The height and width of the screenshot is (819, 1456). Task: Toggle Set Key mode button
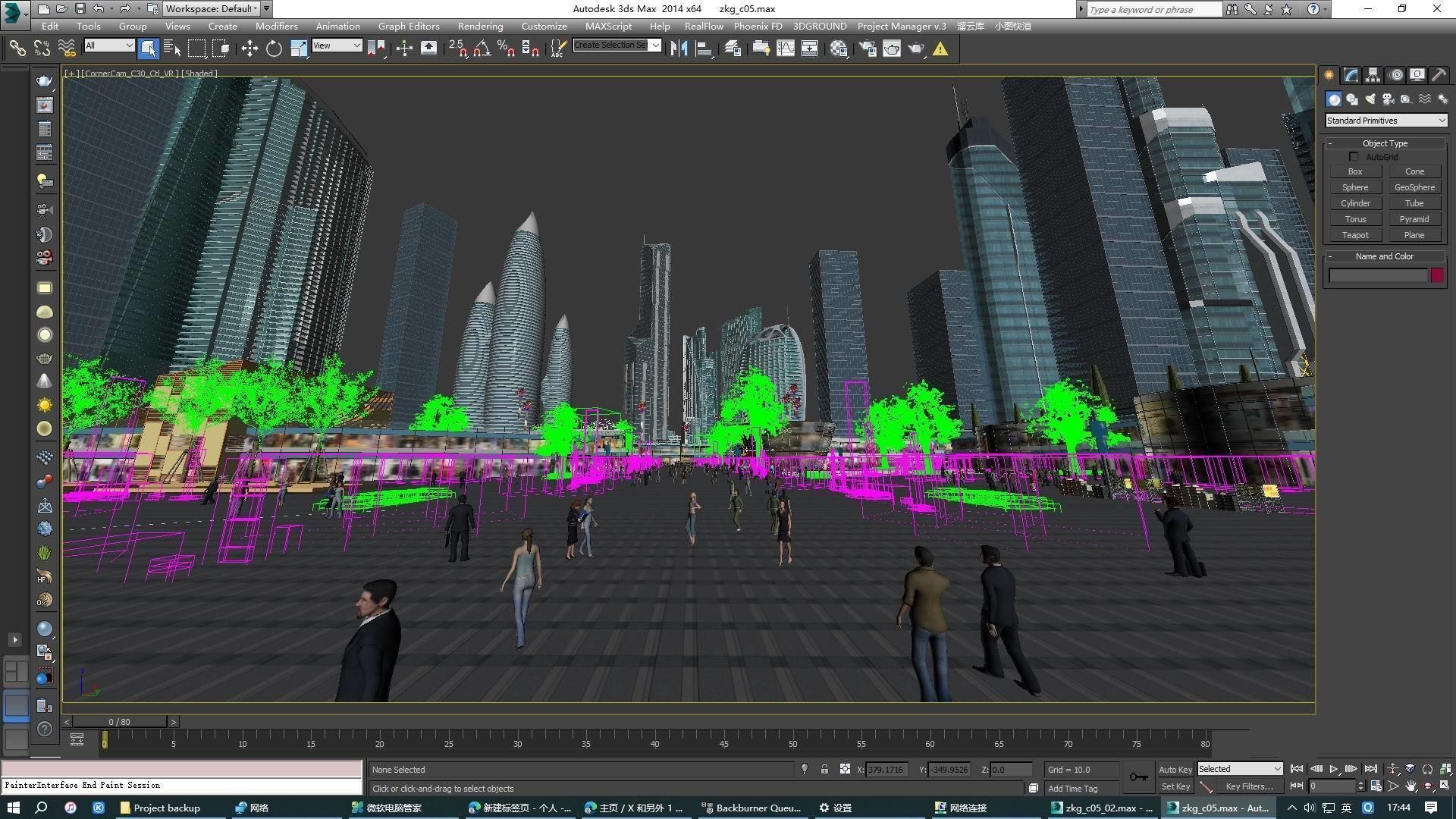tap(1175, 786)
